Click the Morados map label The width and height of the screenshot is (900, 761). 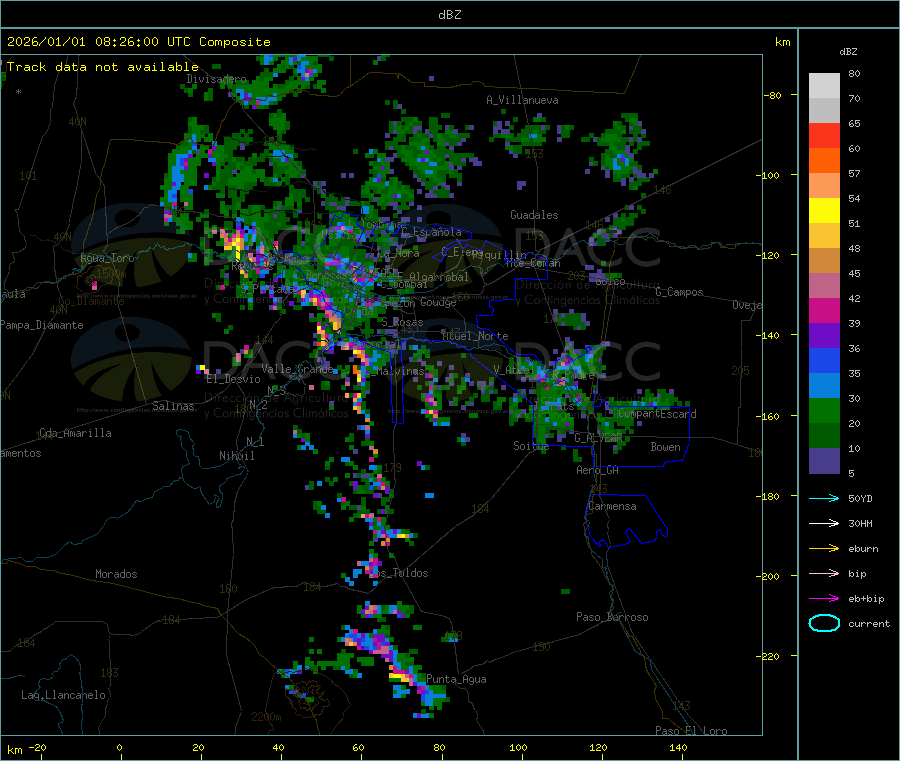click(x=116, y=574)
